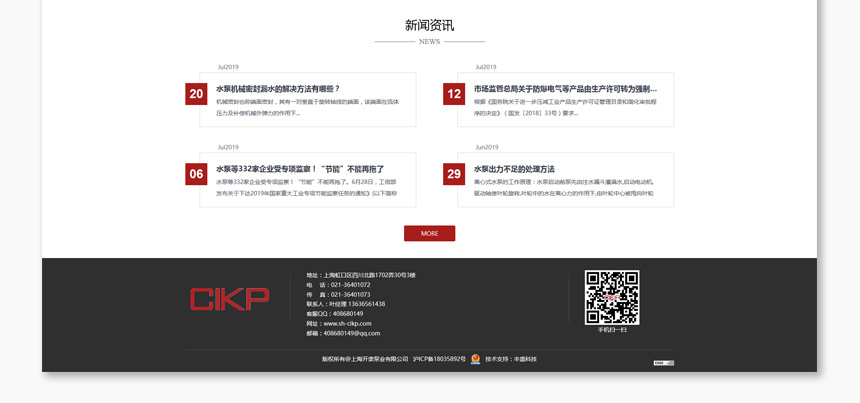Click the NEWS subtitle under the heading
This screenshot has height=403, width=860.
pos(429,41)
